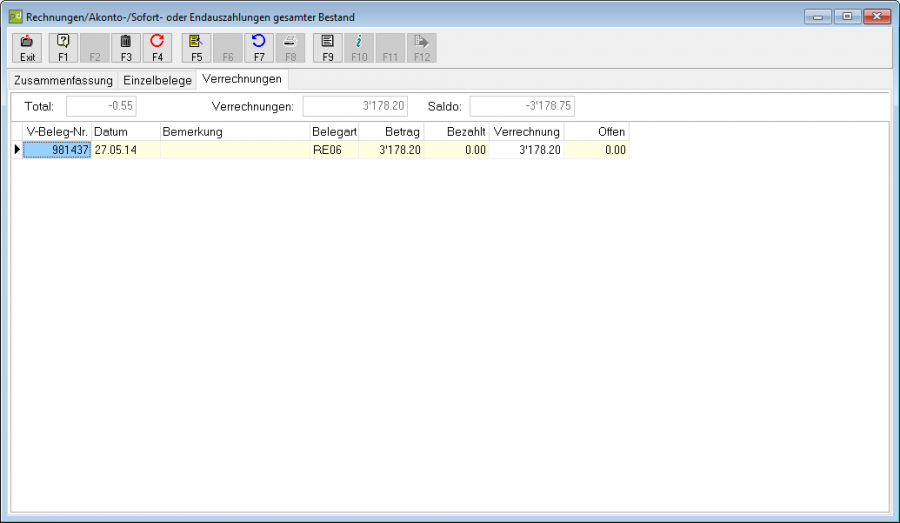Switch to the Zusammenfassung tab
Viewport: 900px width, 523px height.
tap(63, 80)
